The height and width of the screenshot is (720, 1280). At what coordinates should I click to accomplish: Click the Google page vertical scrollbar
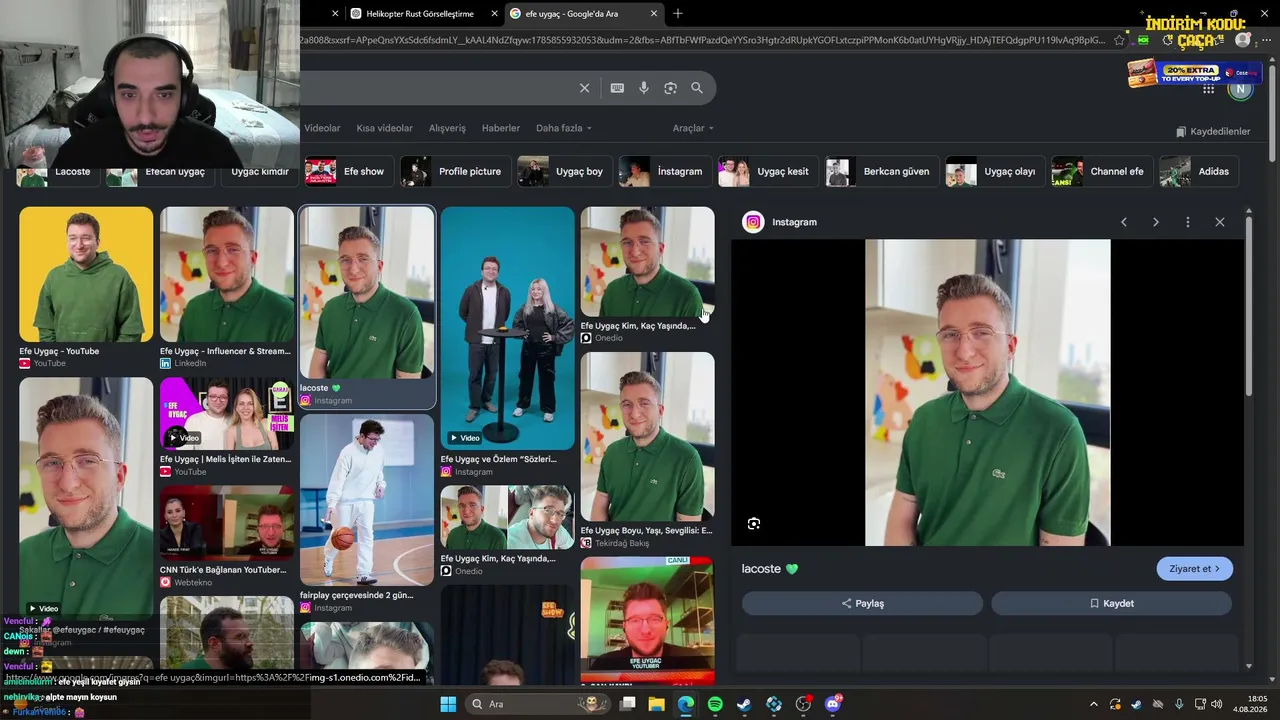1272,112
